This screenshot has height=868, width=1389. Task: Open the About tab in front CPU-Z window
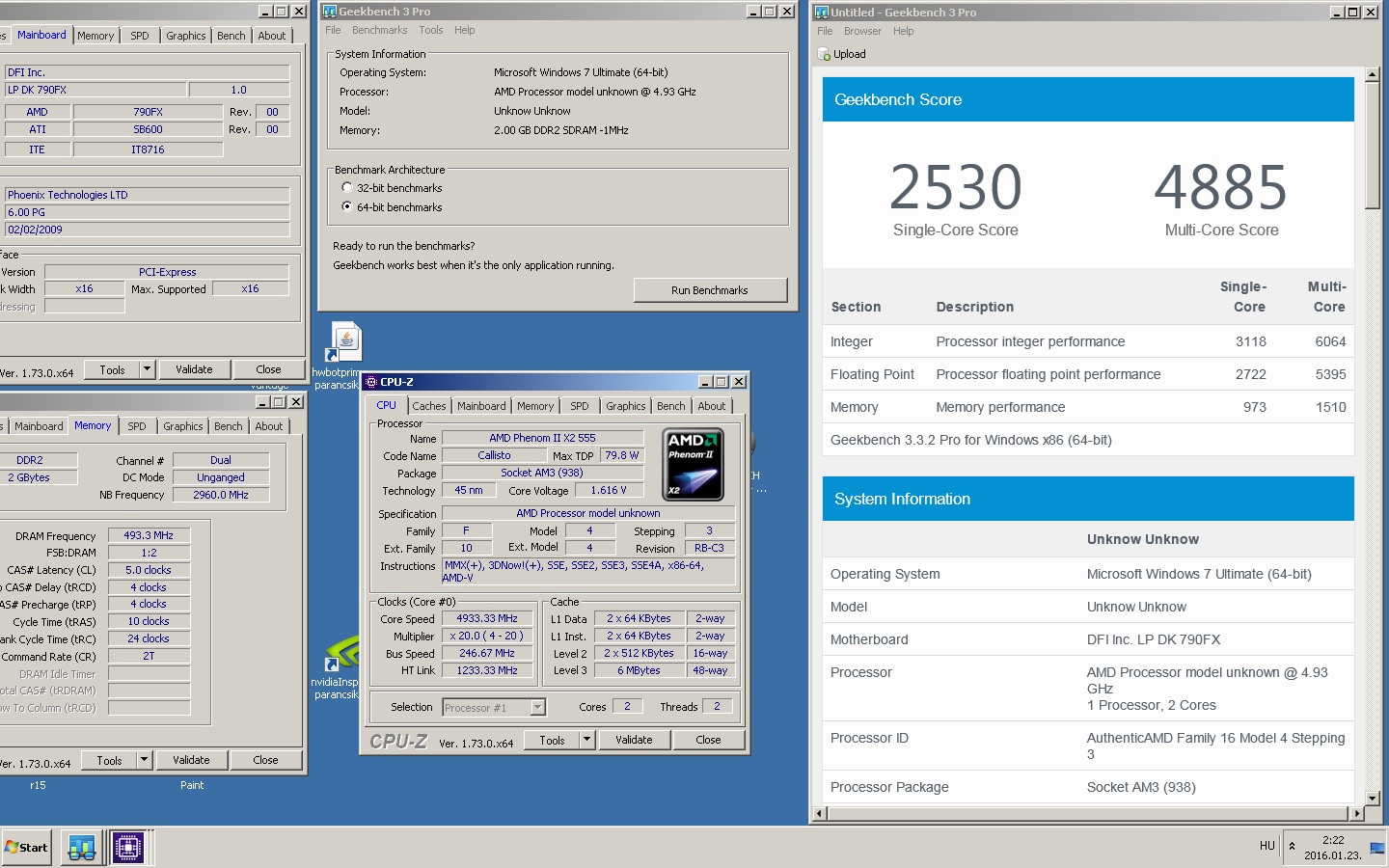(712, 406)
